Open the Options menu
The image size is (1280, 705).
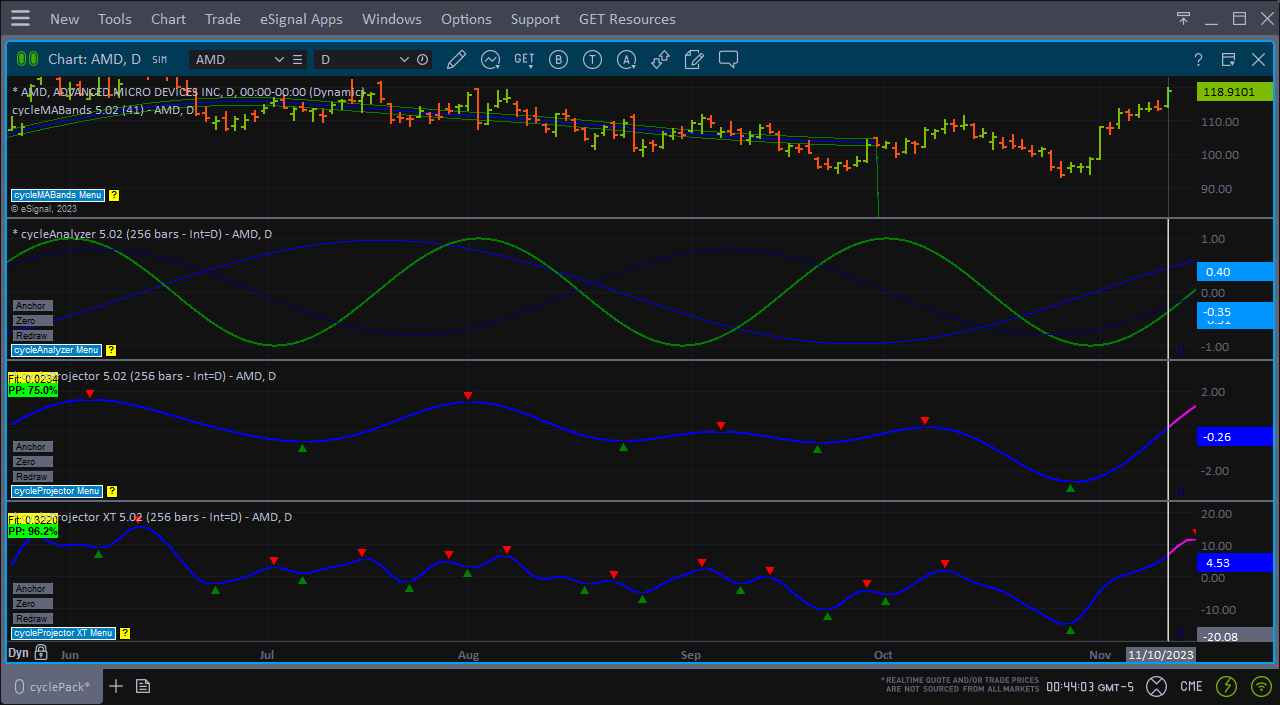click(x=466, y=19)
